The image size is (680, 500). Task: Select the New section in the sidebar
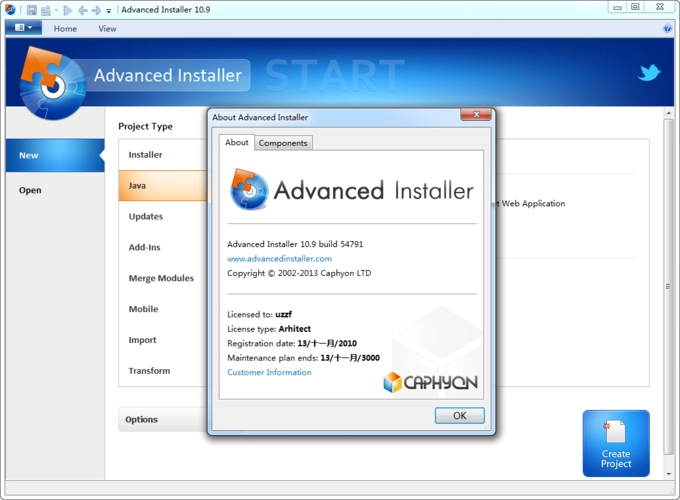point(55,155)
